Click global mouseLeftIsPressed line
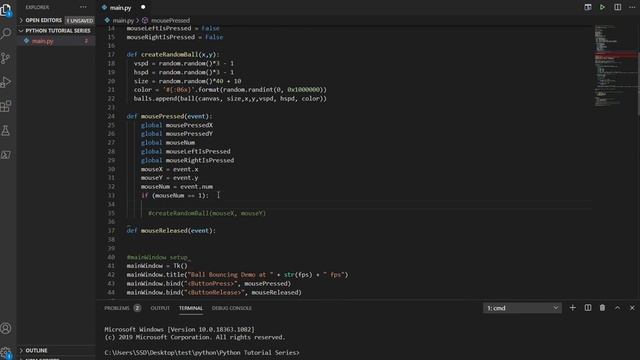Viewport: 640px width, 360px height. pos(186,151)
